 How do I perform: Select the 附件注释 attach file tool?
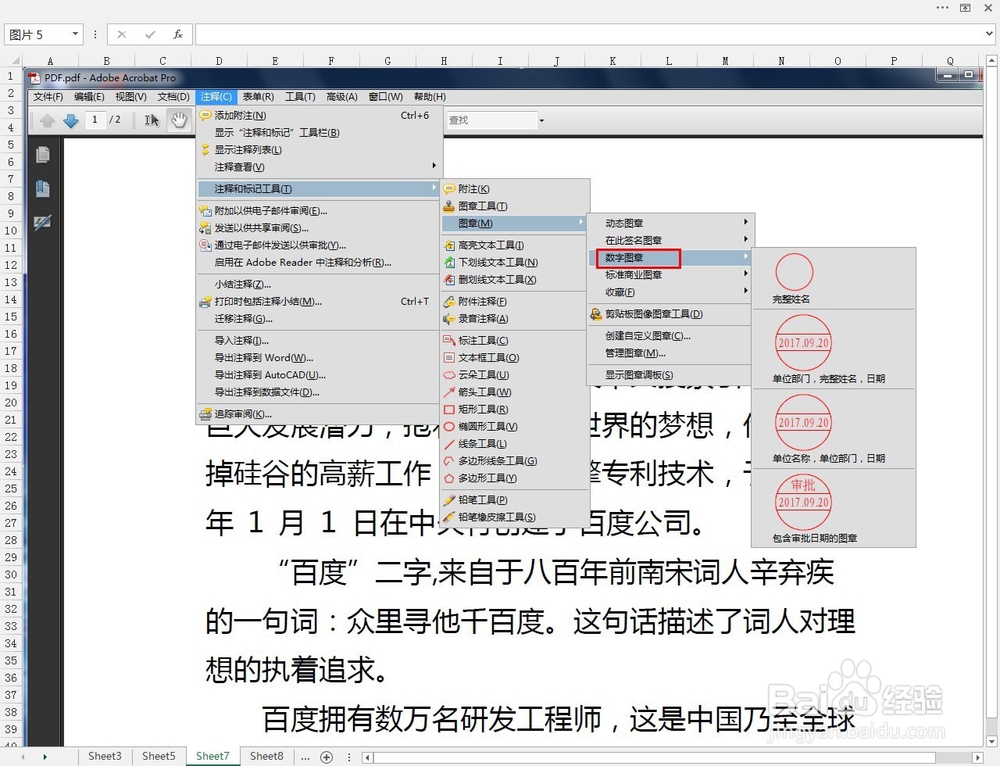pyautogui.click(x=514, y=301)
